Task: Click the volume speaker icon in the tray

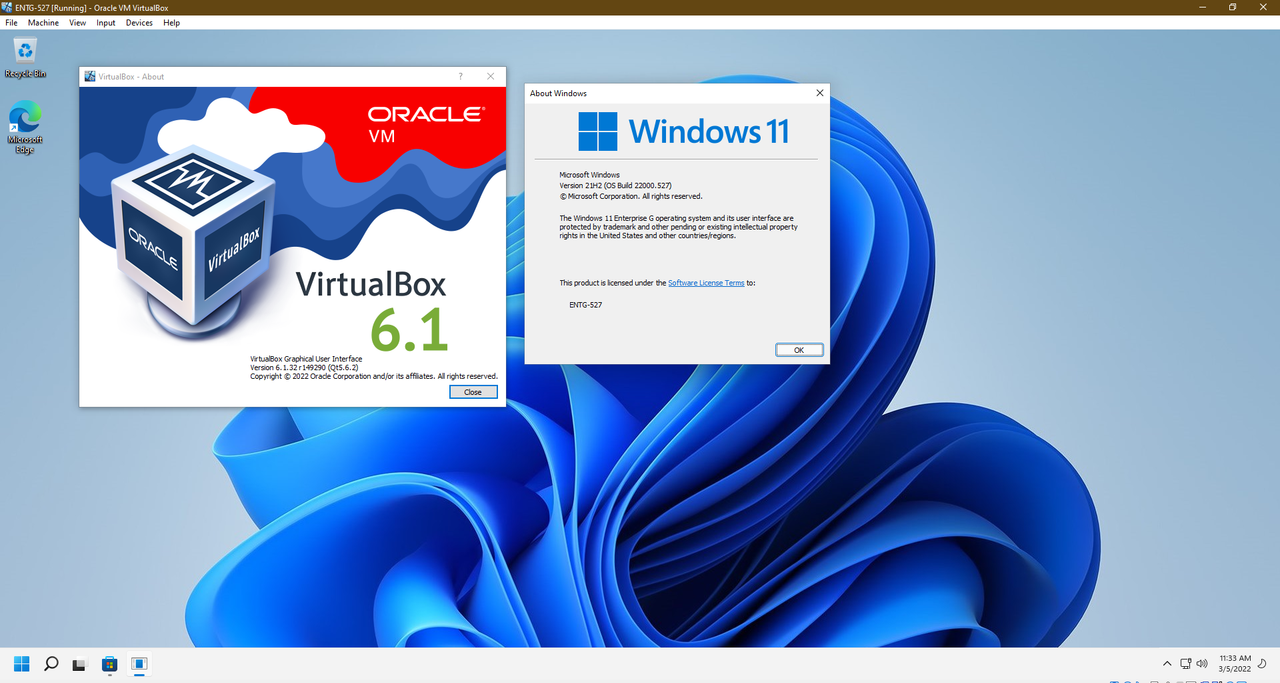Action: pos(1200,663)
